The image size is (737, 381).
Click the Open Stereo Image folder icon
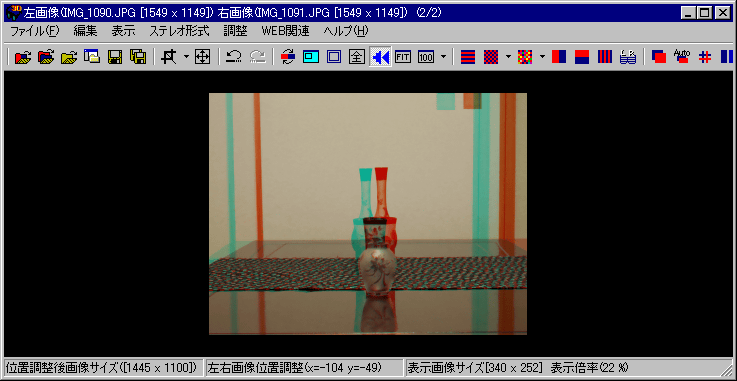coord(23,57)
